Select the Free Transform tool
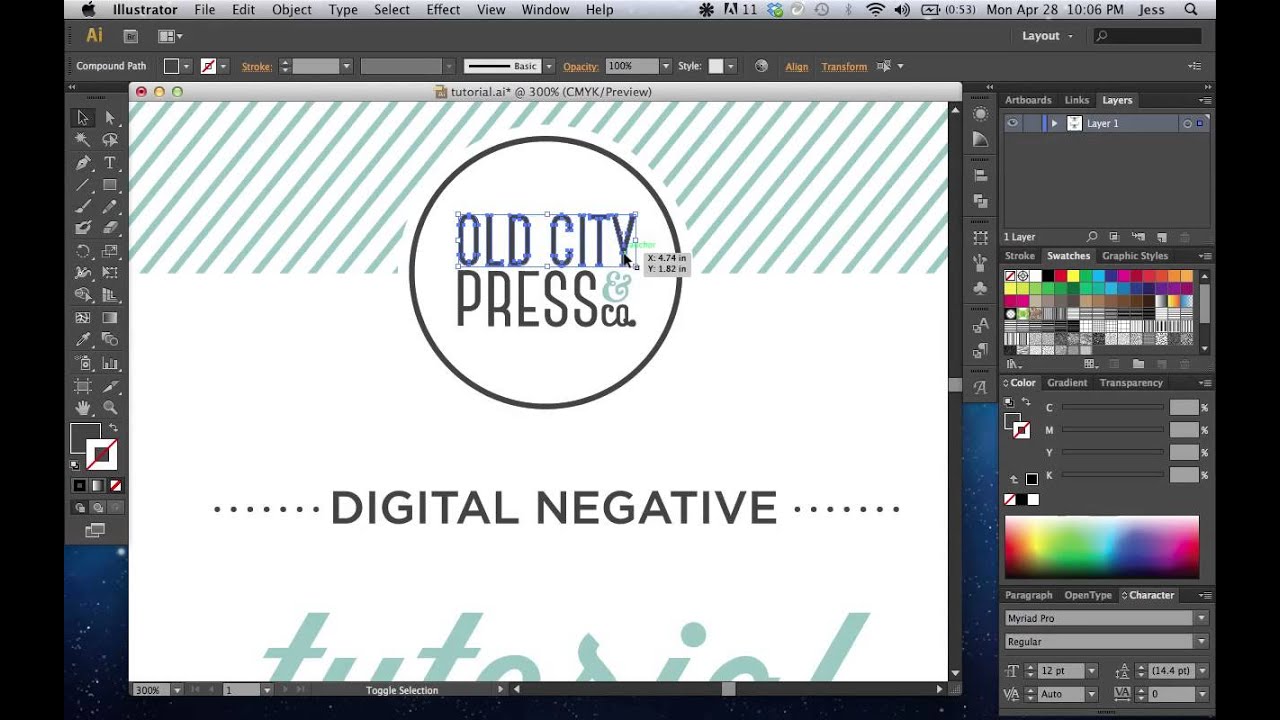Image resolution: width=1280 pixels, height=720 pixels. (110, 273)
